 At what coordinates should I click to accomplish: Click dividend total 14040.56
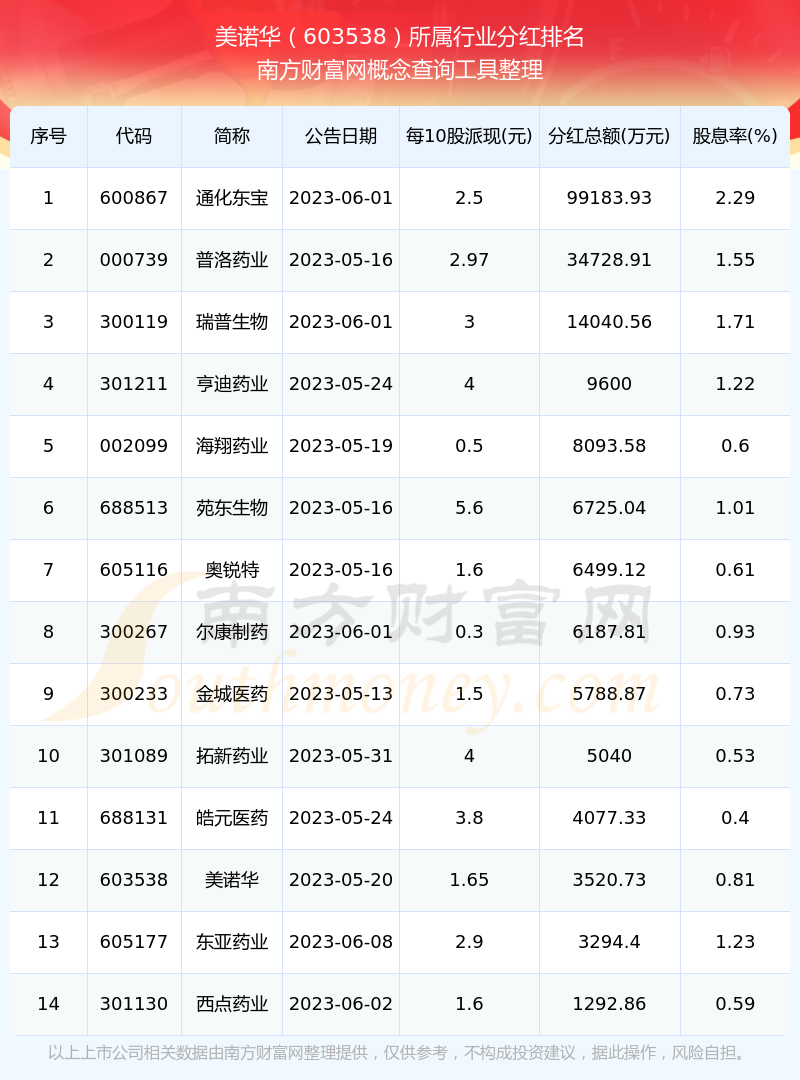(609, 322)
